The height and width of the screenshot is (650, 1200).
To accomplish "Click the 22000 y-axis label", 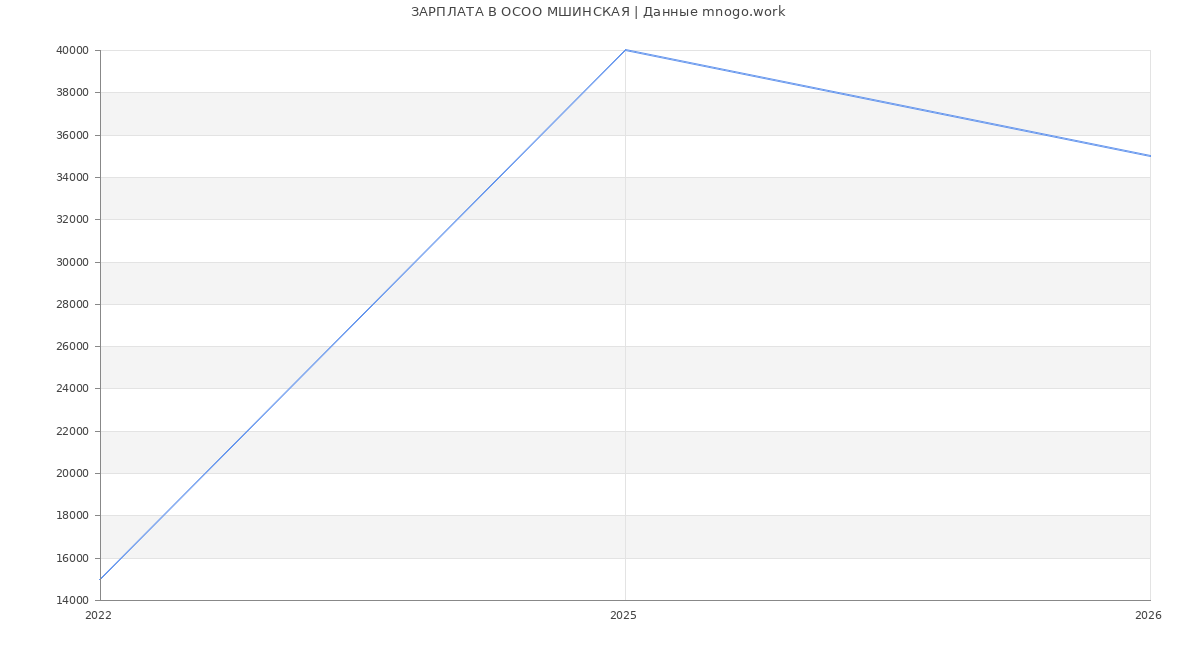I will [73, 431].
